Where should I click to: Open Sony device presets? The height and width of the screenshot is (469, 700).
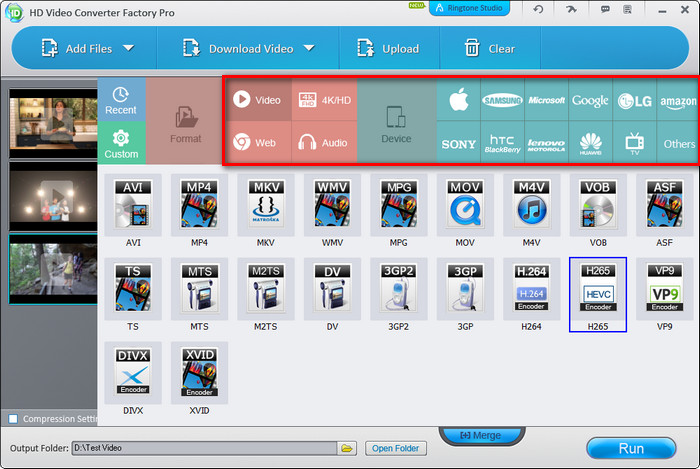(x=458, y=142)
